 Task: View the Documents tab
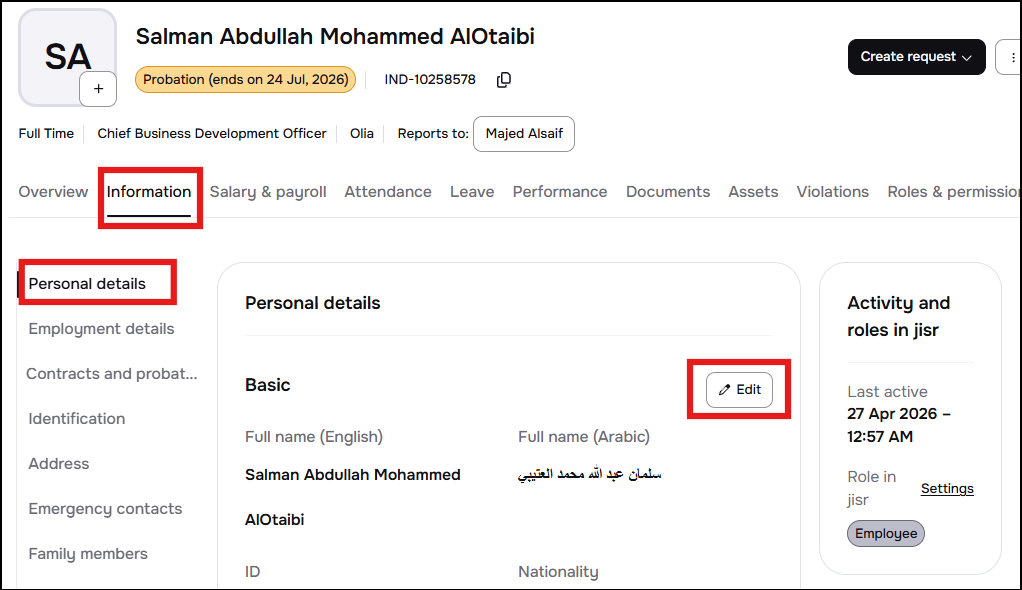(x=668, y=192)
